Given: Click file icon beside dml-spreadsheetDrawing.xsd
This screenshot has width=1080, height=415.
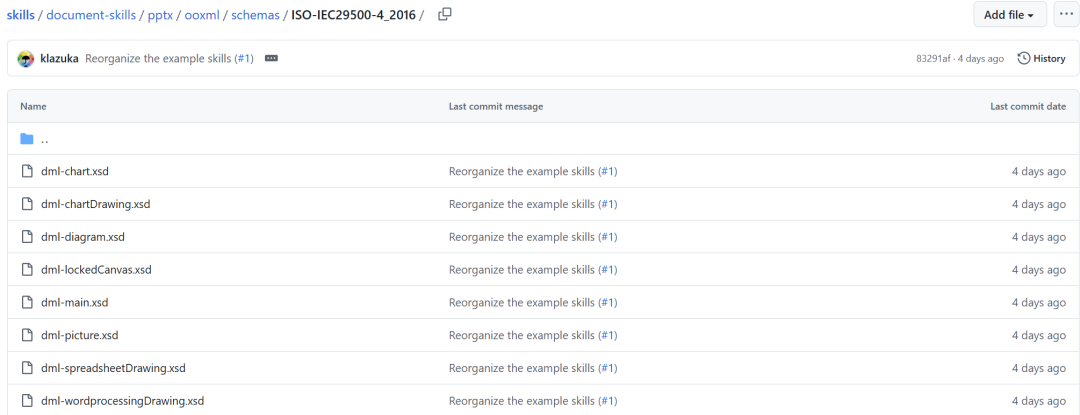Looking at the screenshot, I should click(27, 368).
